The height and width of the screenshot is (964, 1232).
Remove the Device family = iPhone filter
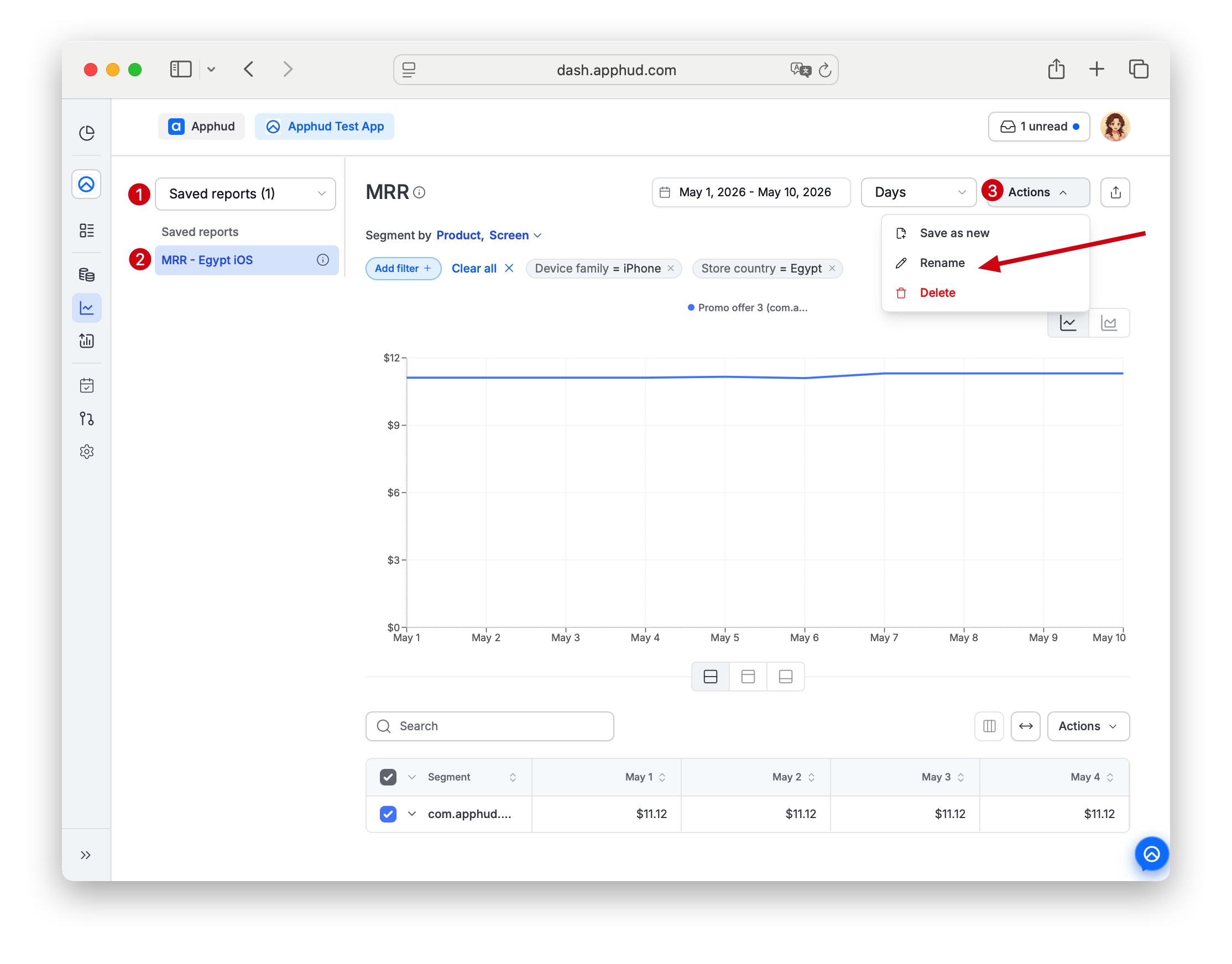671,268
